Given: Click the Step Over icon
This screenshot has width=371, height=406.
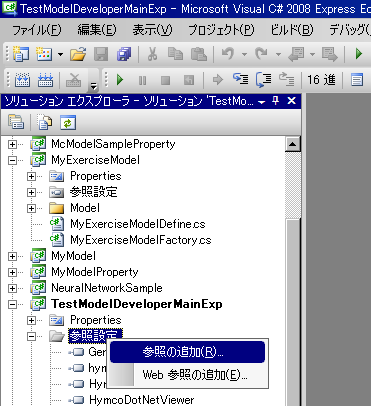Looking at the screenshot, I should click(263, 80).
